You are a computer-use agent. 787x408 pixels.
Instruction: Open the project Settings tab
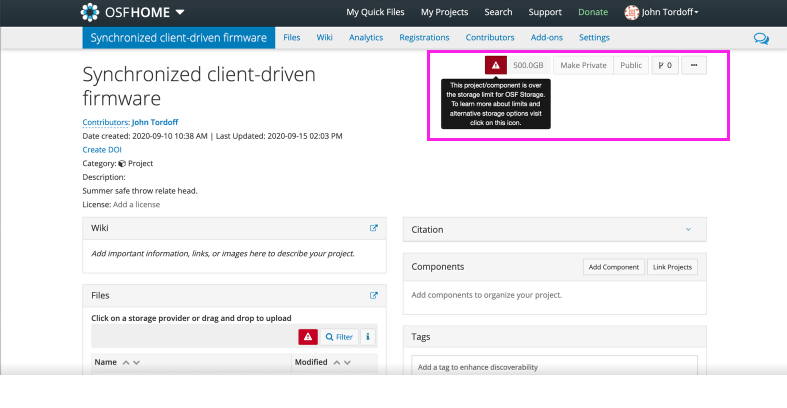(x=594, y=38)
